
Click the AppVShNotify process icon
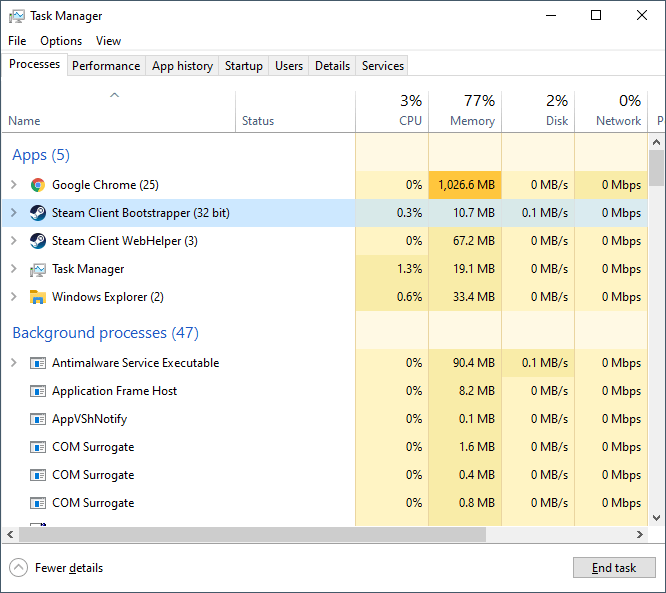pyautogui.click(x=38, y=419)
